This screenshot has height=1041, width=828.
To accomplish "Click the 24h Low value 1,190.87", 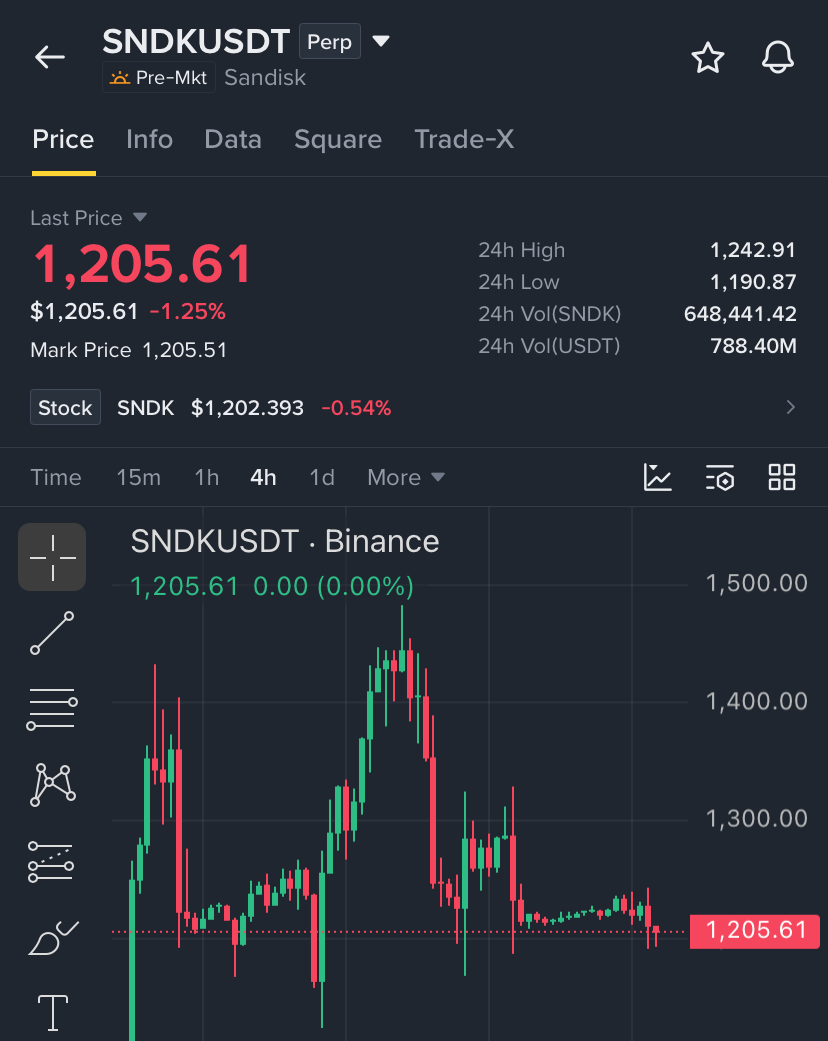I will point(753,282).
